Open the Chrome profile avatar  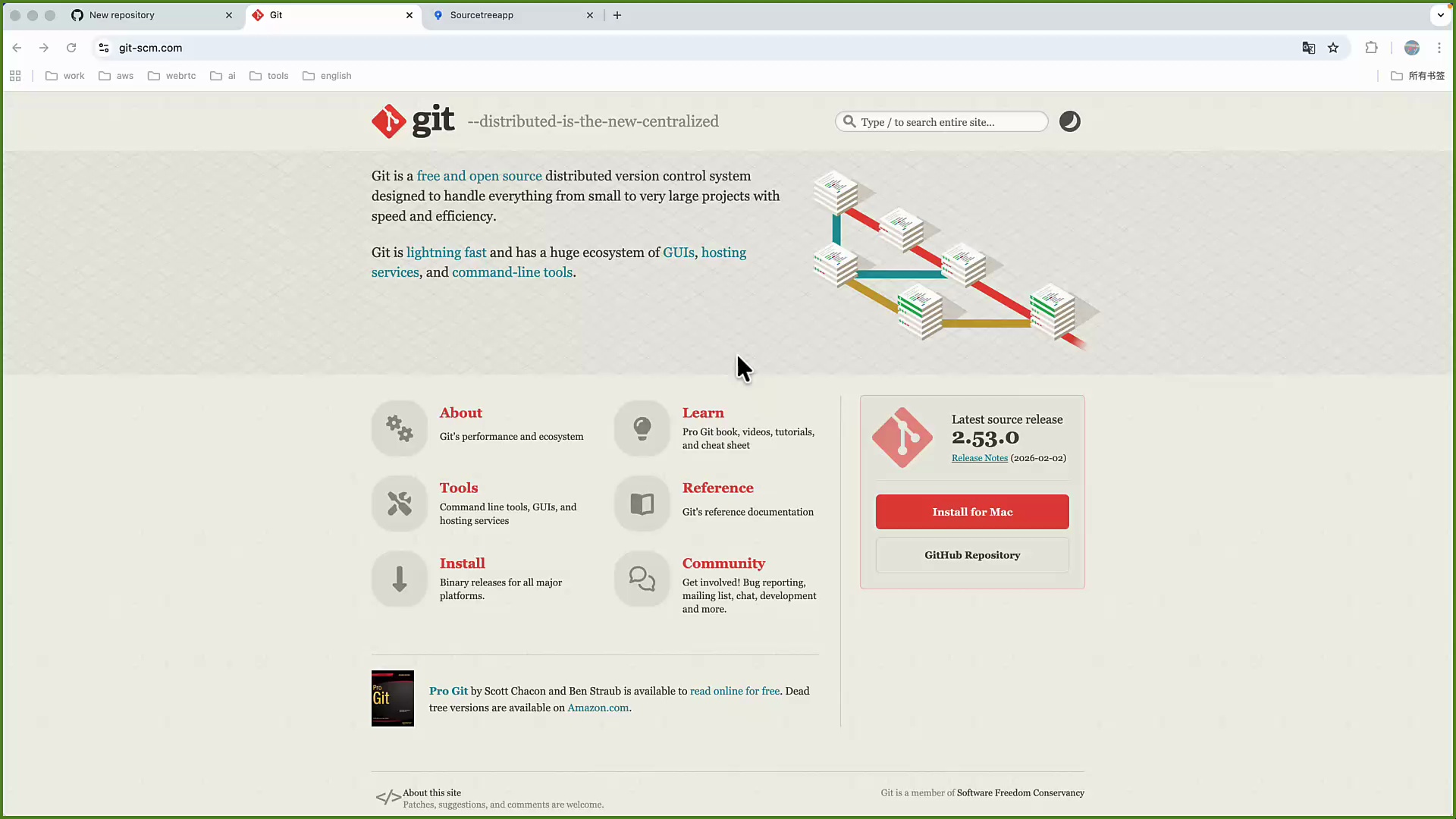pyautogui.click(x=1412, y=48)
